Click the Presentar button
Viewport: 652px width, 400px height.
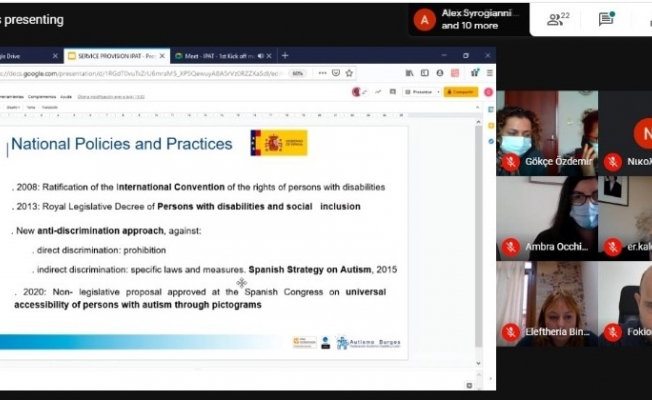pyautogui.click(x=418, y=91)
